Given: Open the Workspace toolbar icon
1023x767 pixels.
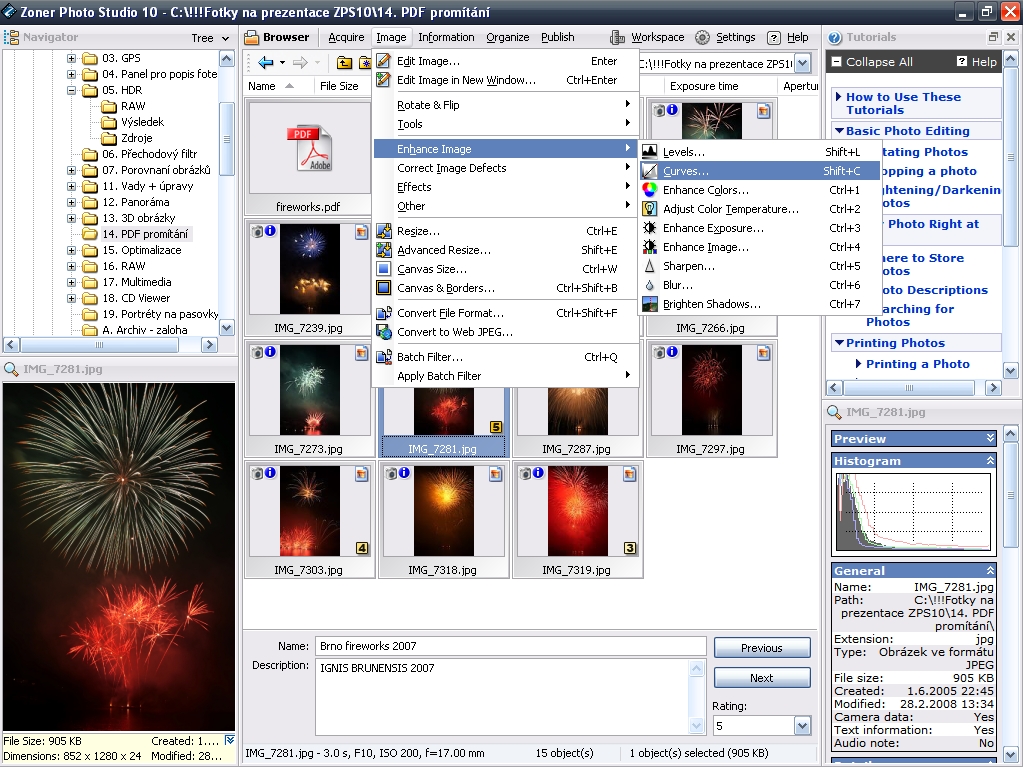Looking at the screenshot, I should pos(619,38).
